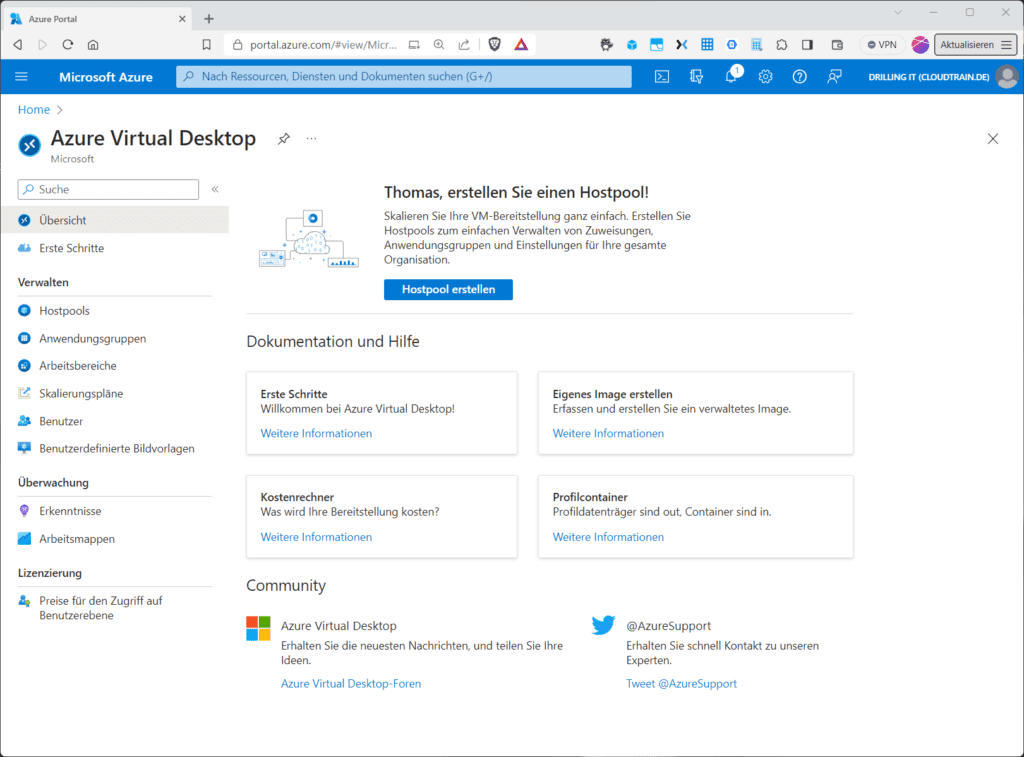Share this page icon in address bar
This screenshot has height=757, width=1024.
[464, 44]
